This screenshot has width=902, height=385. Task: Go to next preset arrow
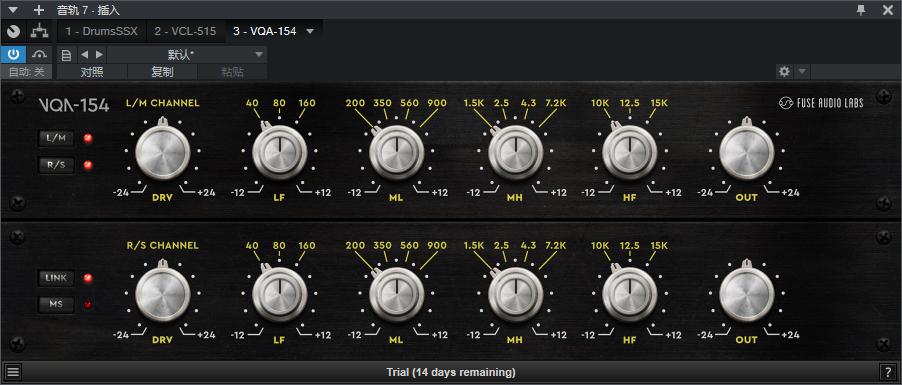(100, 55)
